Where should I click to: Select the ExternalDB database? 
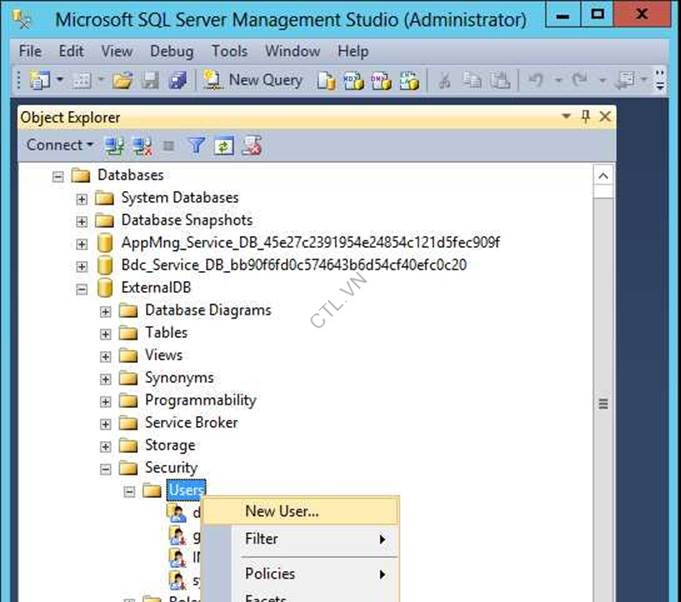[x=155, y=288]
